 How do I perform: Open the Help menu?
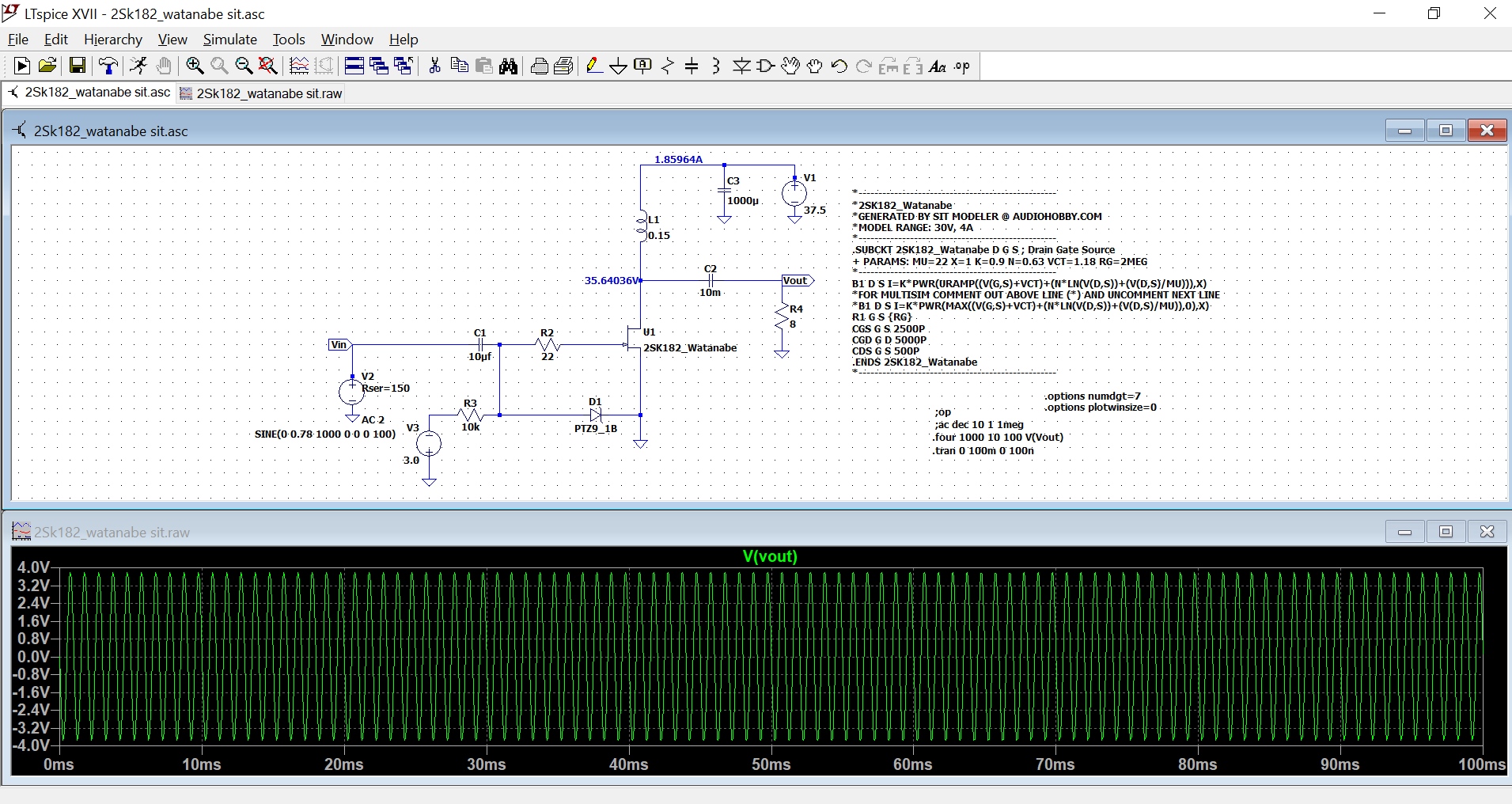coord(404,40)
